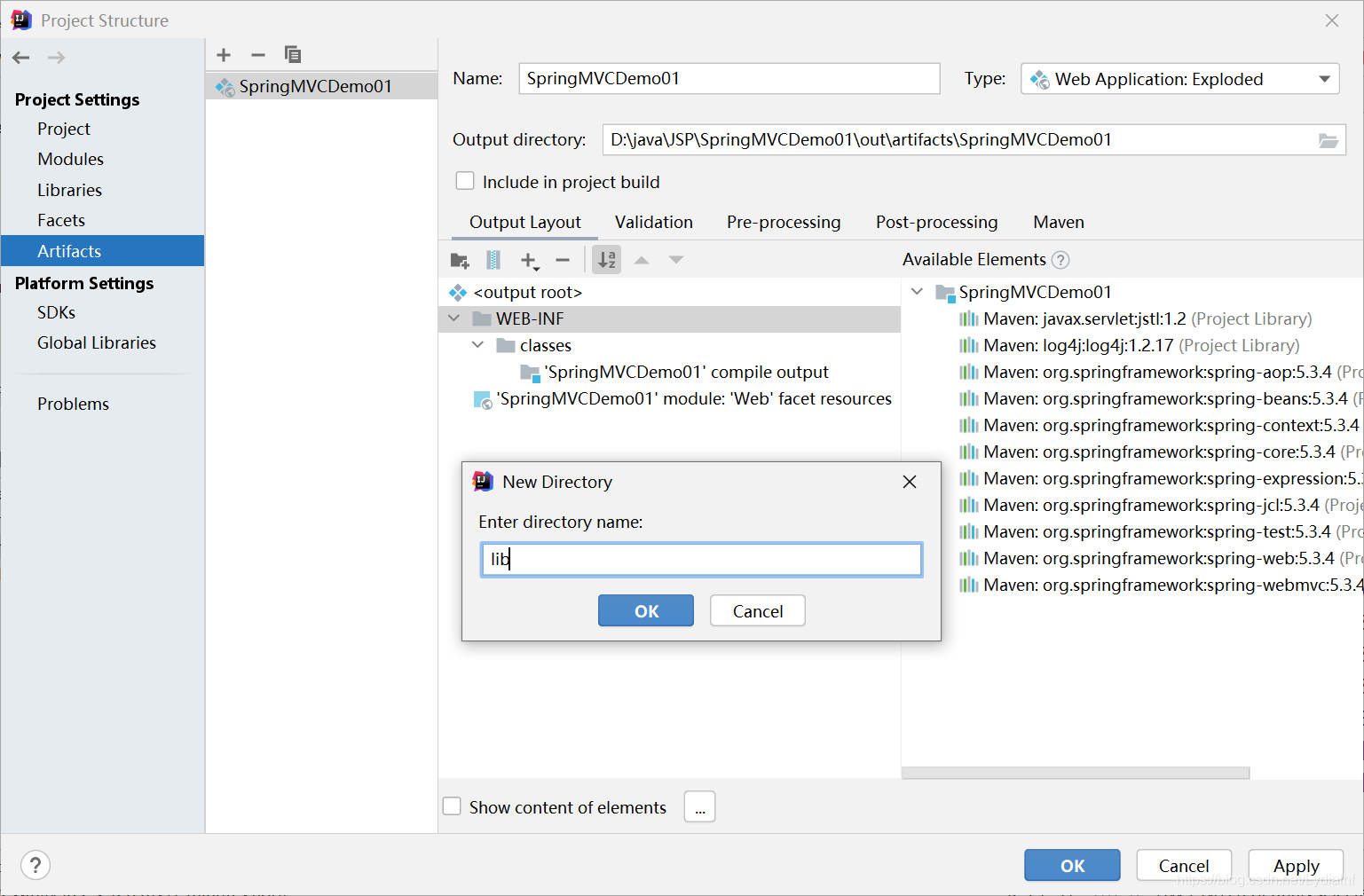Open the Pre-processing tab
Screen dimensions: 1364x896
tap(784, 223)
